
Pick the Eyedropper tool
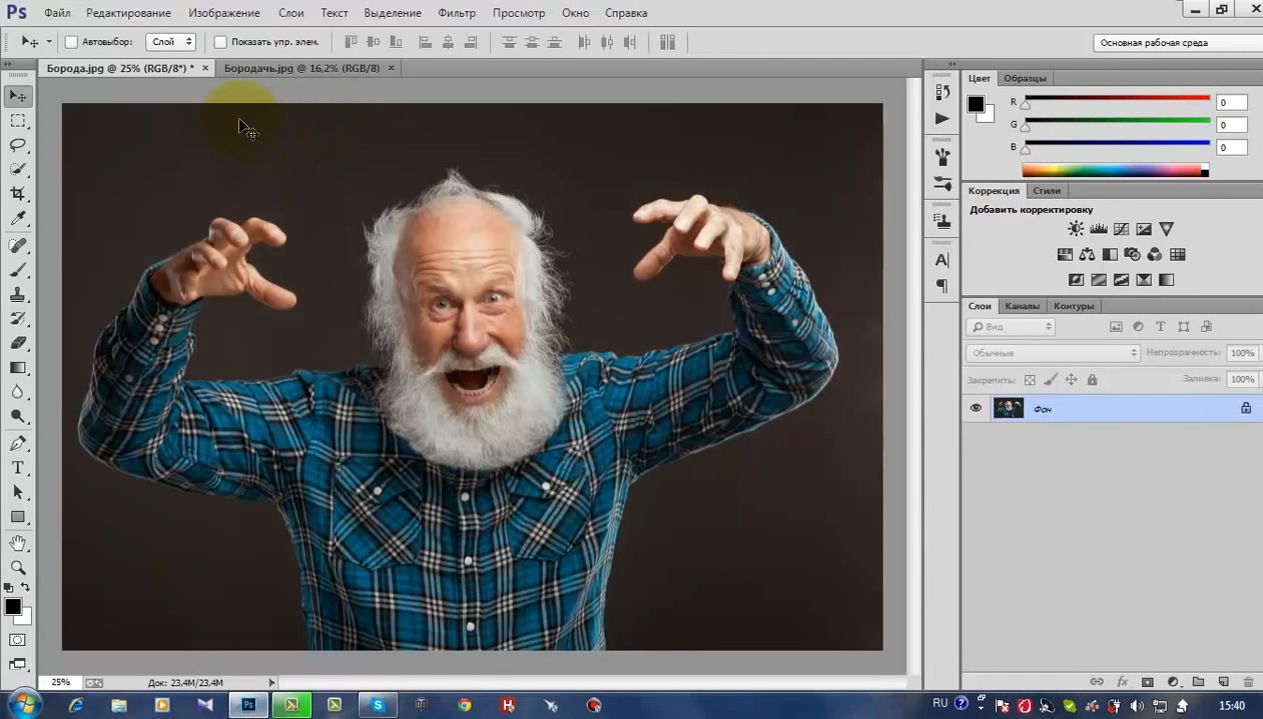(18, 219)
